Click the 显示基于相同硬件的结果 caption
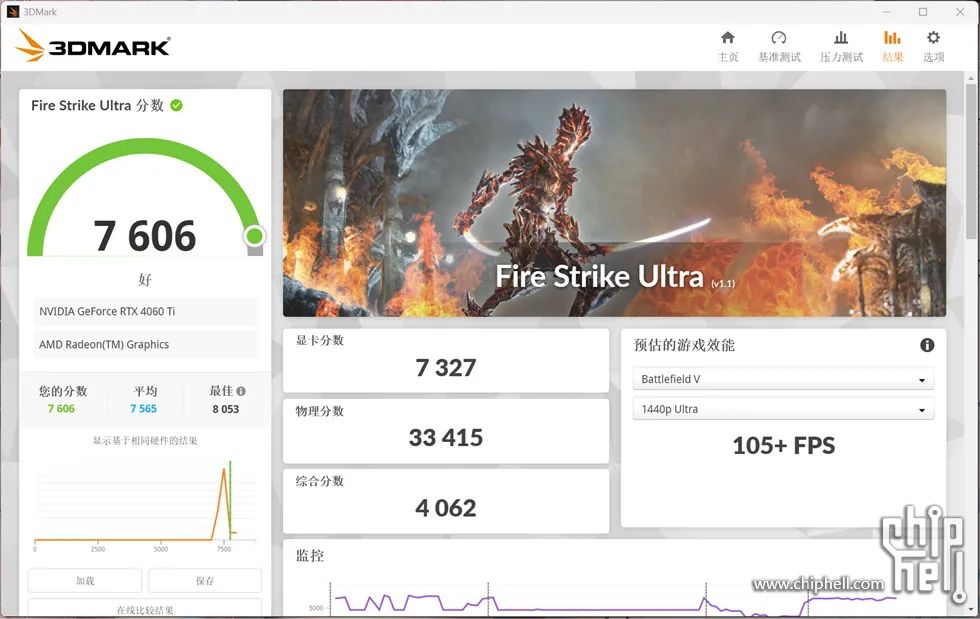 click(145, 441)
